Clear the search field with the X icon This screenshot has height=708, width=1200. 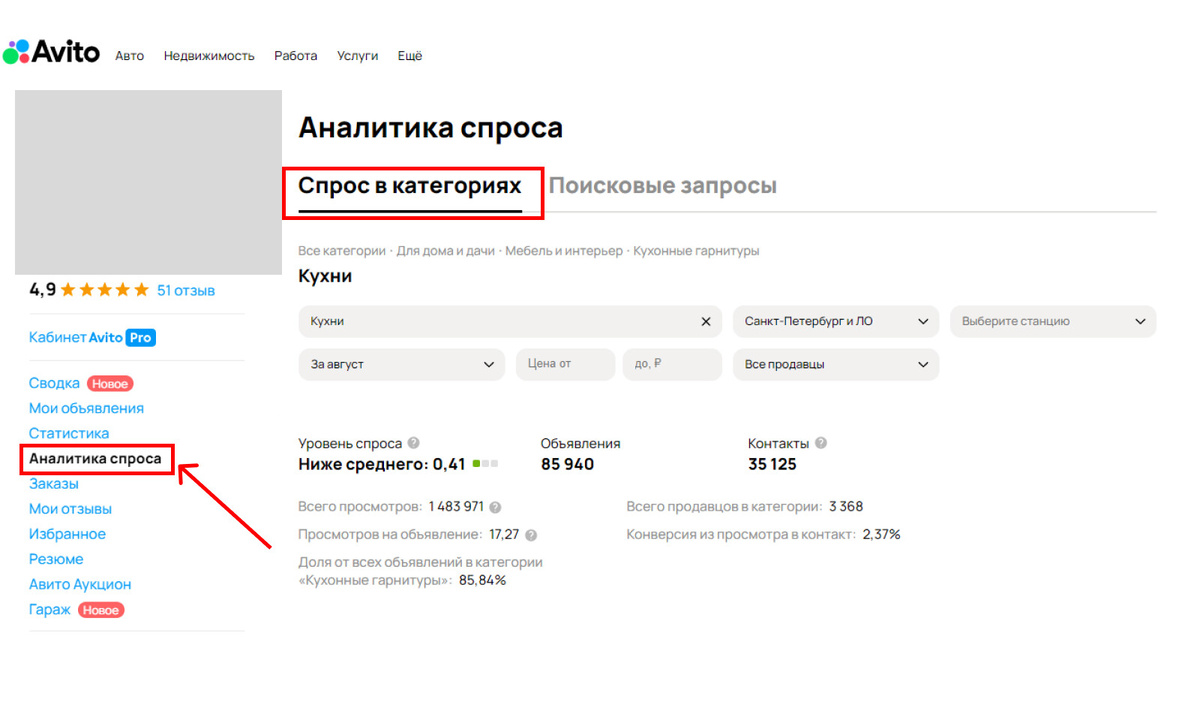click(x=706, y=321)
